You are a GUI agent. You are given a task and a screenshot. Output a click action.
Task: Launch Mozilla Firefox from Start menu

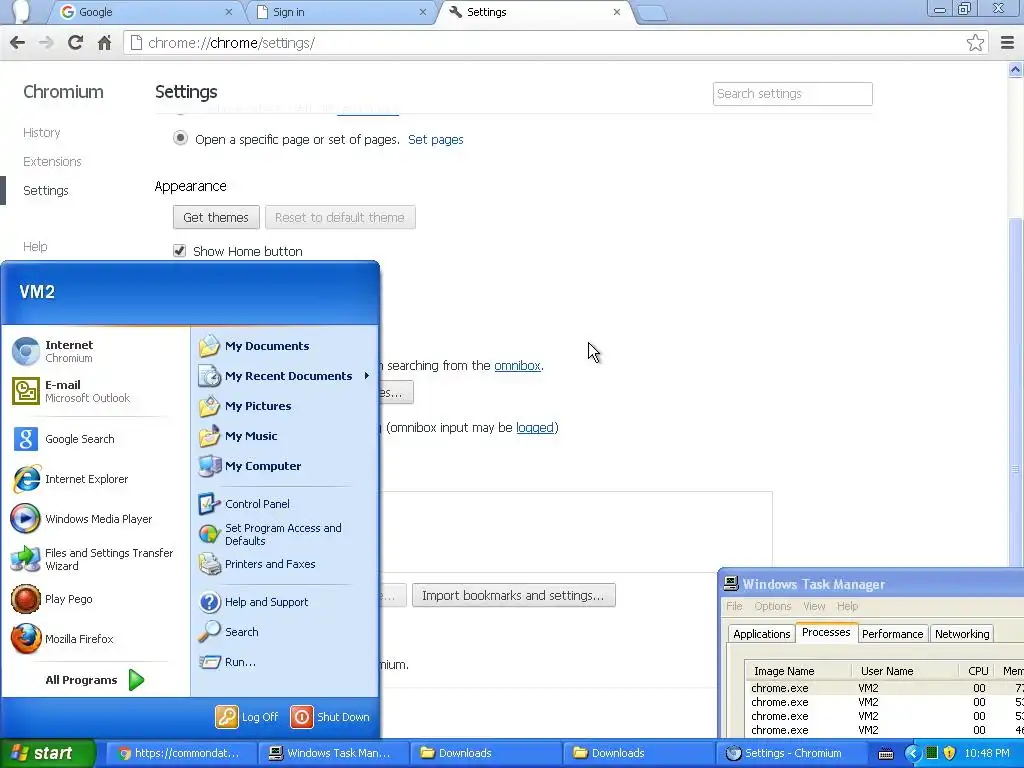point(95,639)
